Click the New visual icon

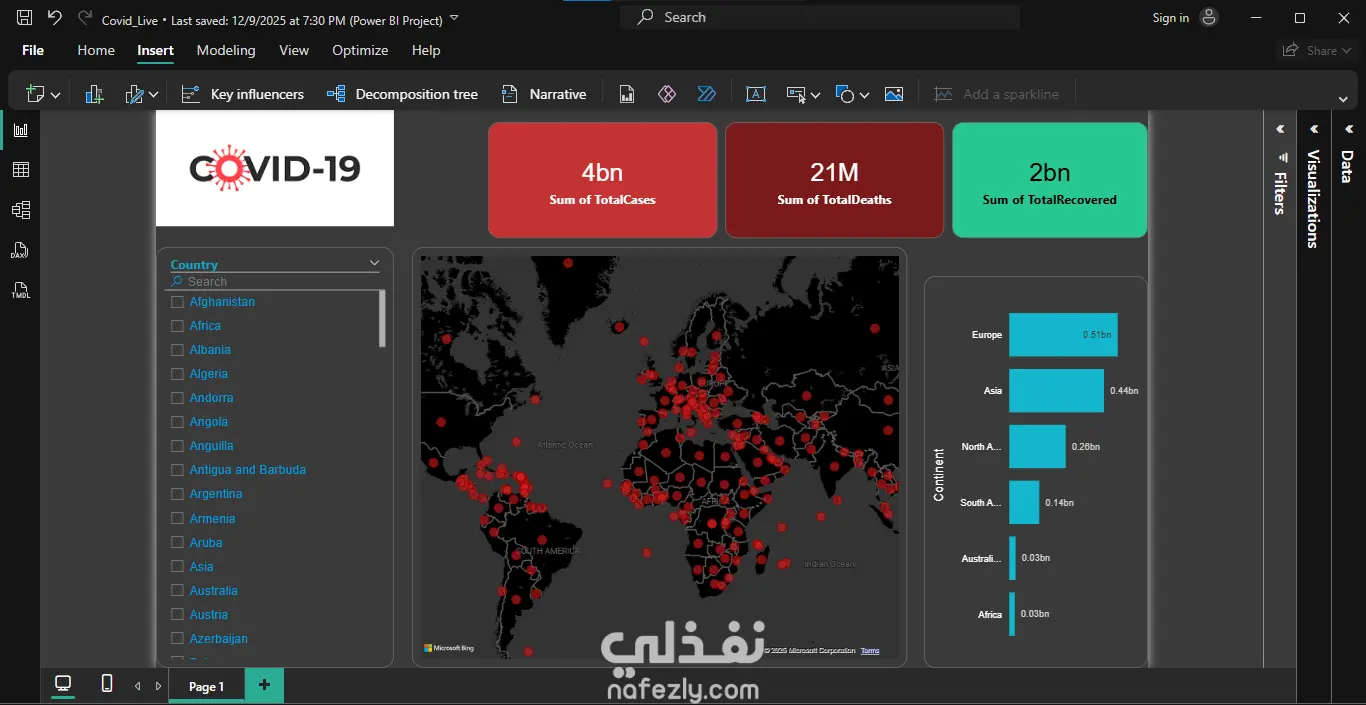tap(94, 94)
